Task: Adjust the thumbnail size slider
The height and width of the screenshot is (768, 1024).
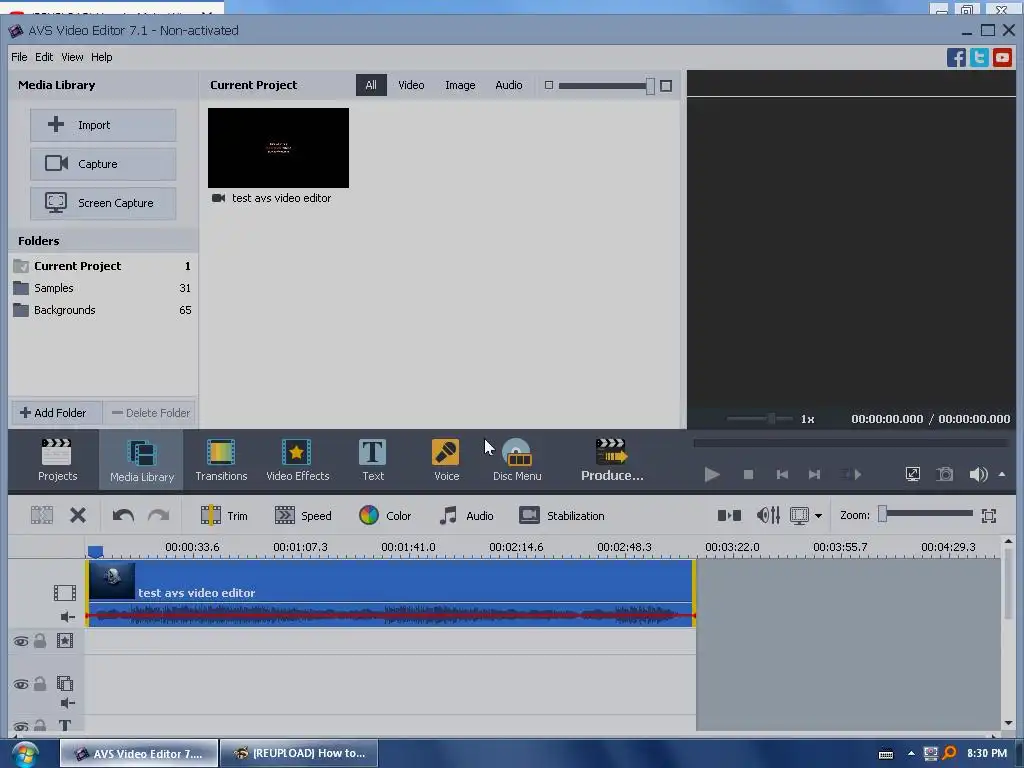Action: [606, 86]
